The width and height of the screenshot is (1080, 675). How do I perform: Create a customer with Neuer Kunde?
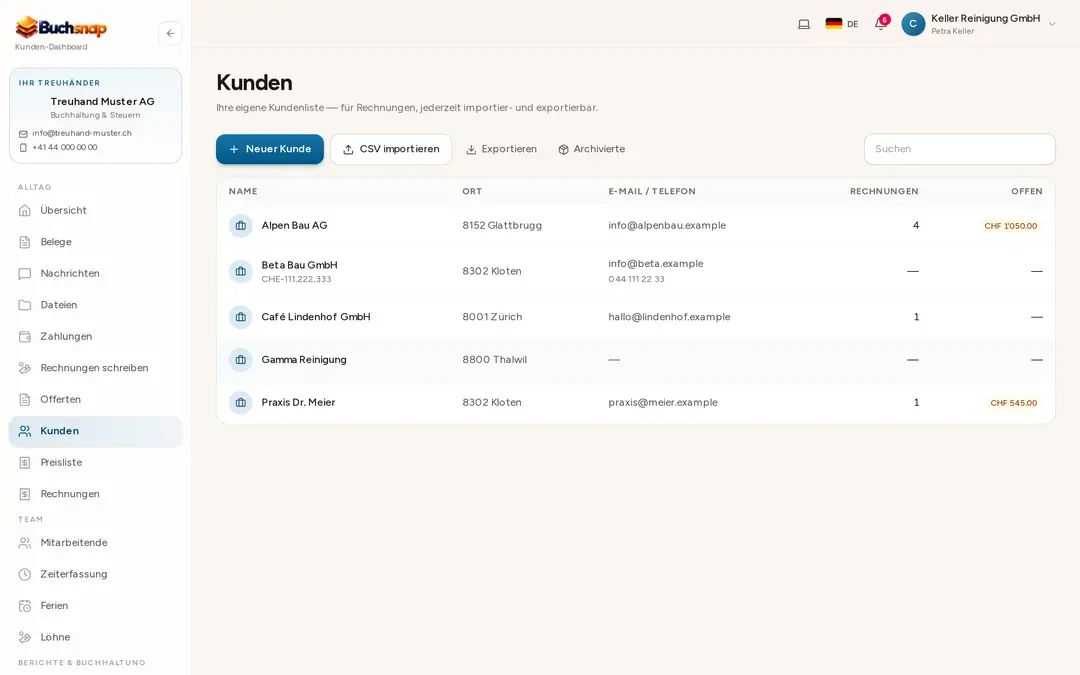point(270,149)
